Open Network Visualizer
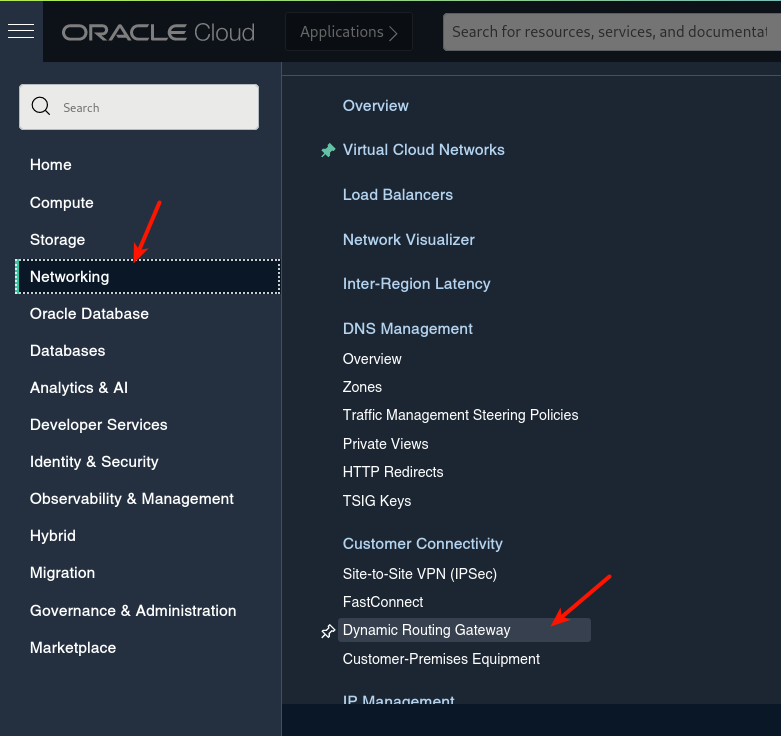Screen dimensions: 781x736 409,240
